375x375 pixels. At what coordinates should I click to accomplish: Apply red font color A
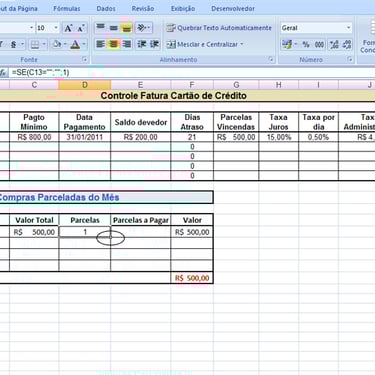[75, 44]
